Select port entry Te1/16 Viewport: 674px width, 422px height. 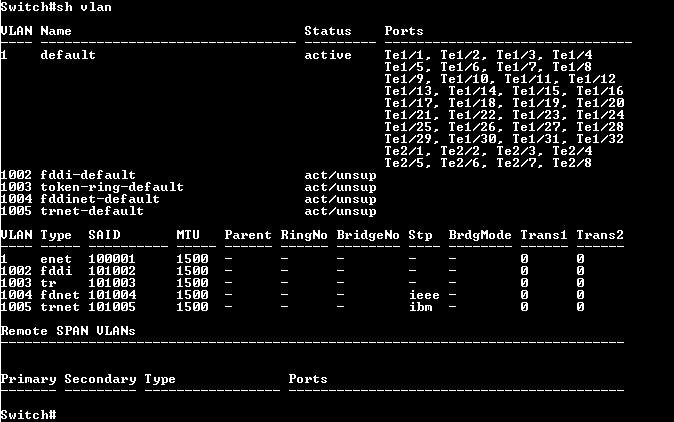600,91
